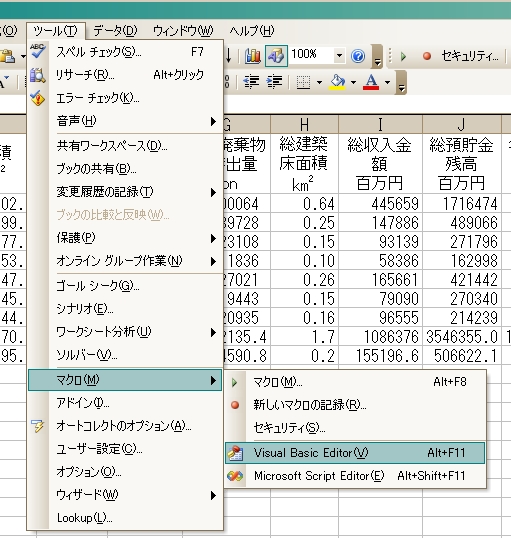Click the Research books icon

37,75
